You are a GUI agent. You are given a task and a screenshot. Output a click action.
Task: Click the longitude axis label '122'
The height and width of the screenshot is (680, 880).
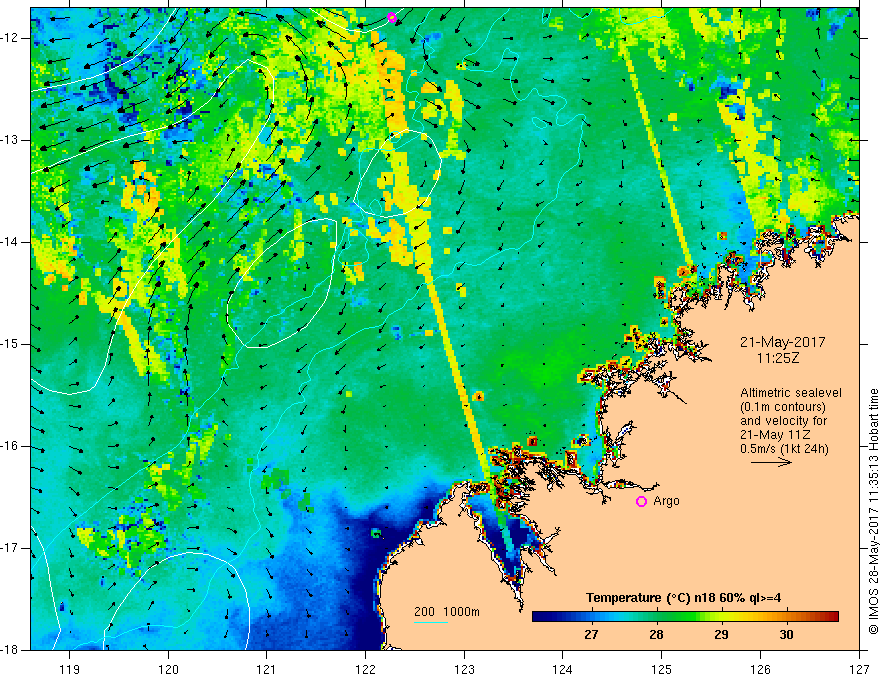click(x=365, y=669)
